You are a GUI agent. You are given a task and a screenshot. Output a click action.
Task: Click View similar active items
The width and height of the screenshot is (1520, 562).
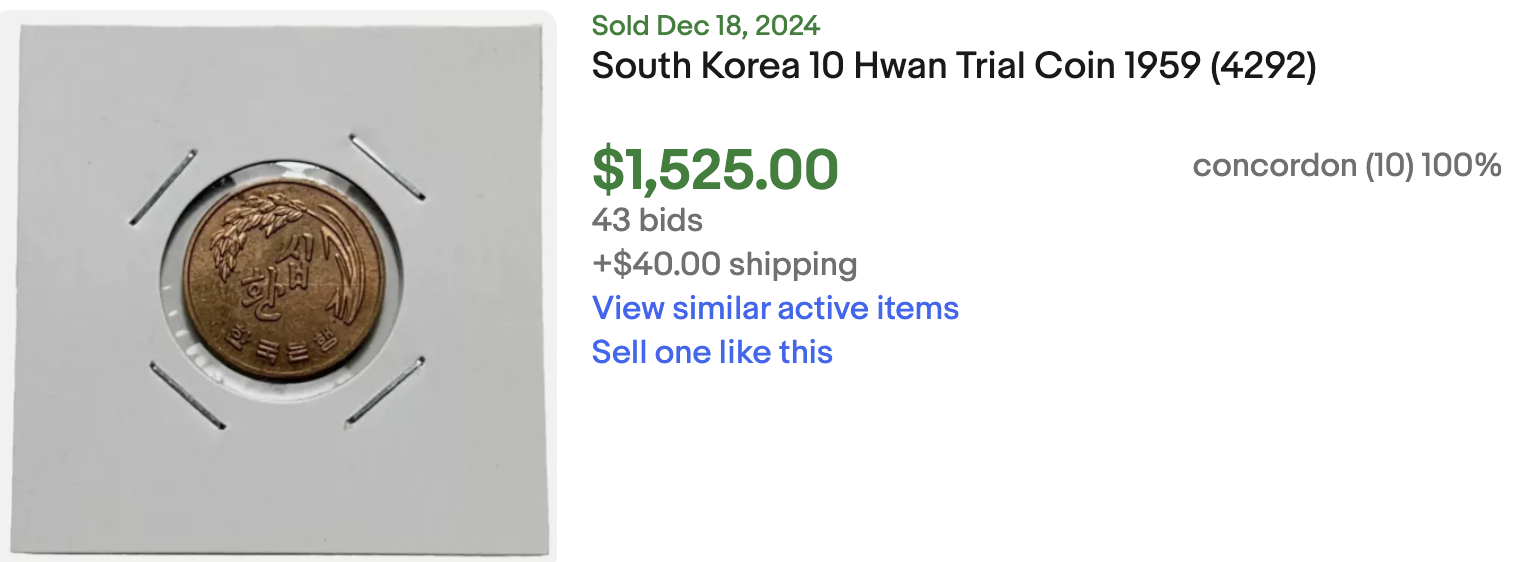click(x=775, y=308)
